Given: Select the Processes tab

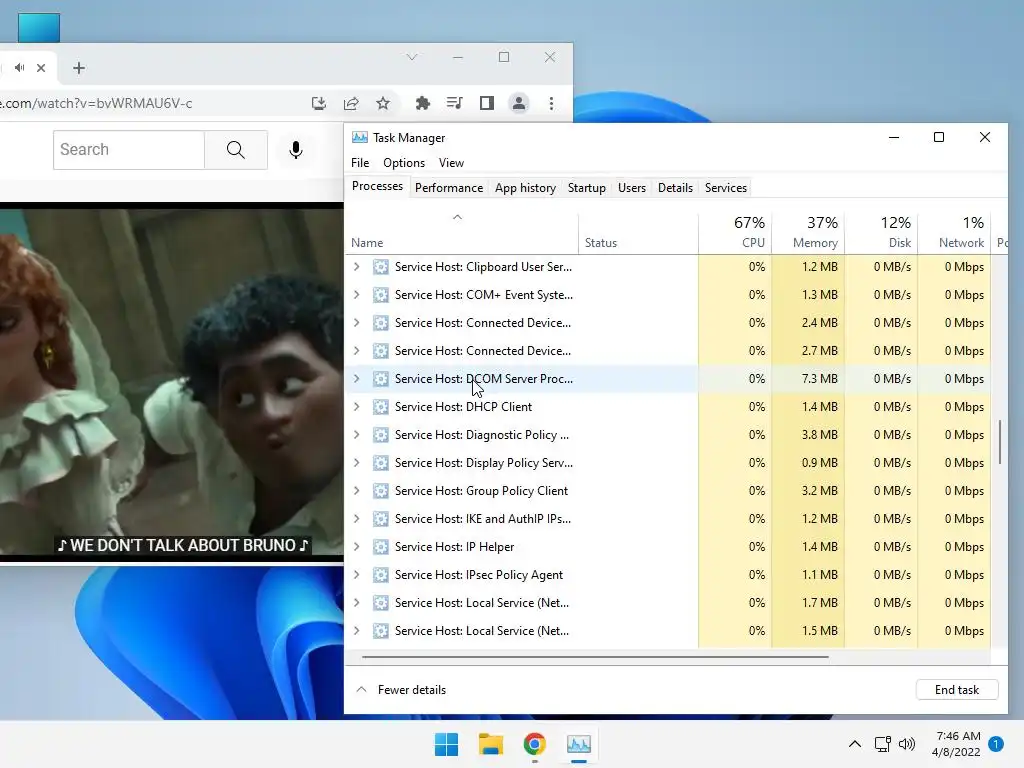Looking at the screenshot, I should pos(377,186).
